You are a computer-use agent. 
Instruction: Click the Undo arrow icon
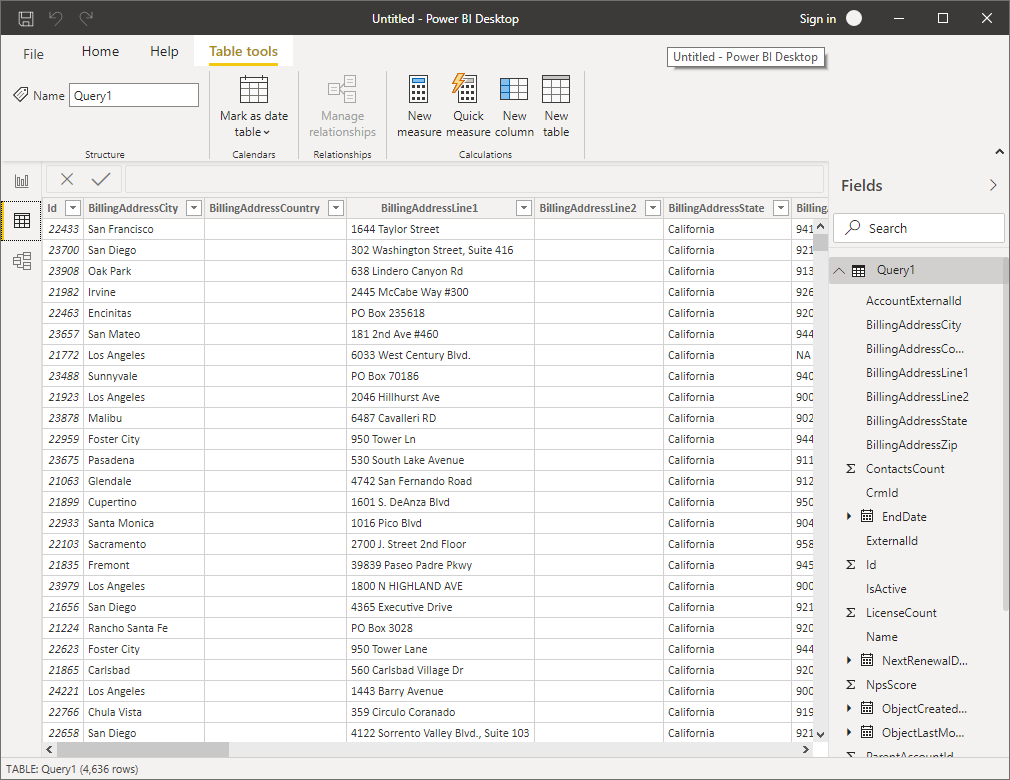pyautogui.click(x=56, y=19)
